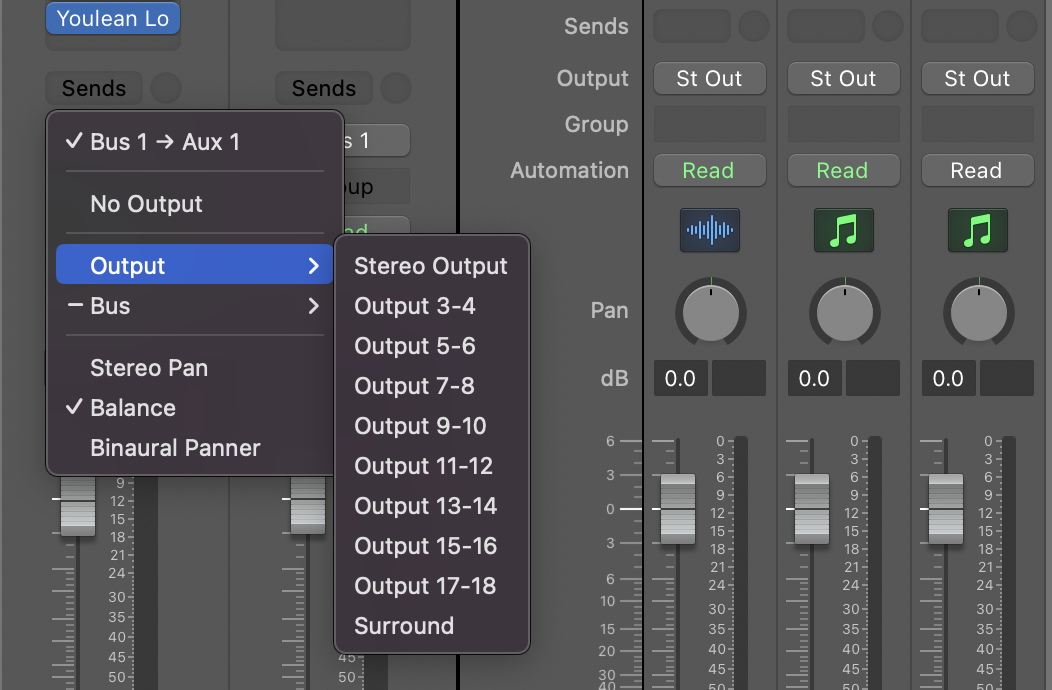The image size is (1052, 690).
Task: Click send level knob beside leftmost Sends
Action: coord(166,88)
